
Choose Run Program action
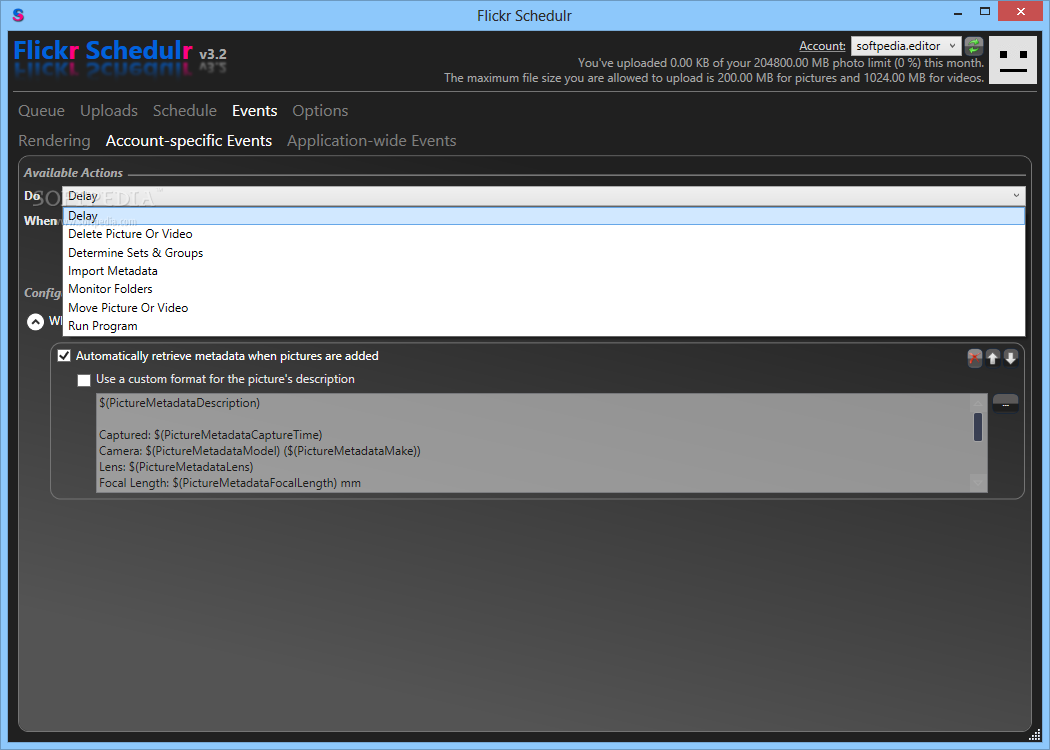click(x=544, y=325)
